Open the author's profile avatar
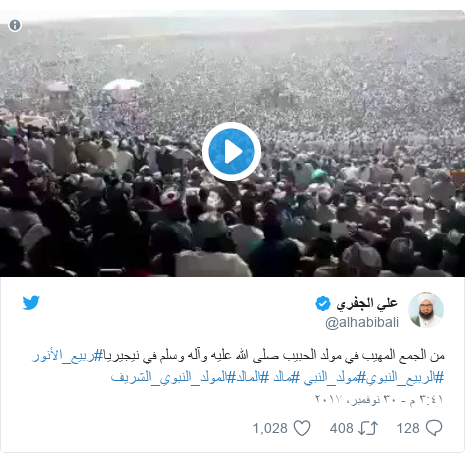 426,310
